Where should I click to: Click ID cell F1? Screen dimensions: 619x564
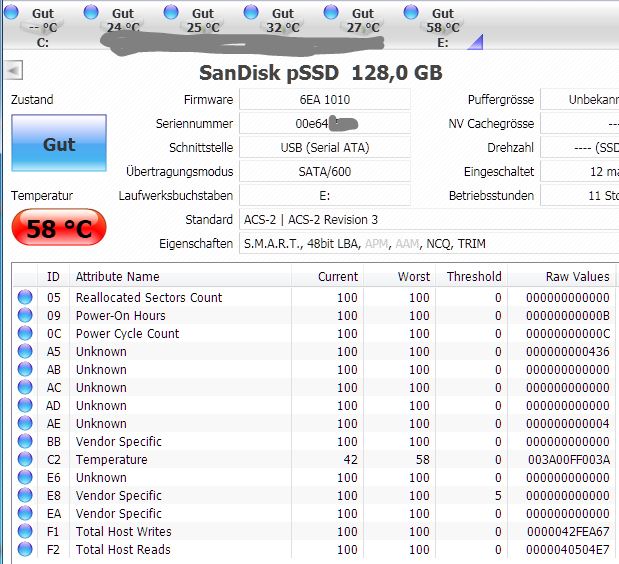tap(53, 532)
